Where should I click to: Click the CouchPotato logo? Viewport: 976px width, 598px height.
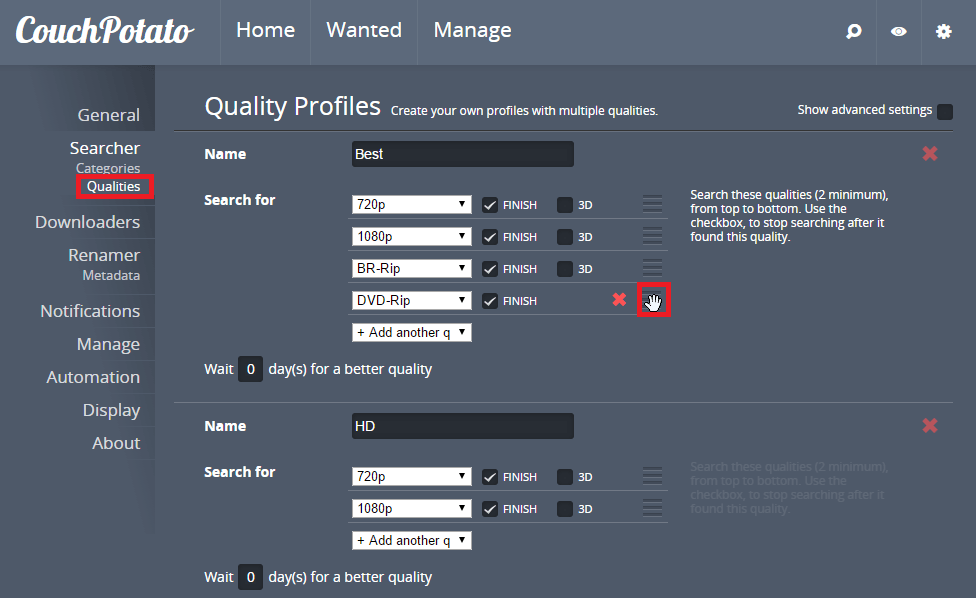(x=104, y=30)
